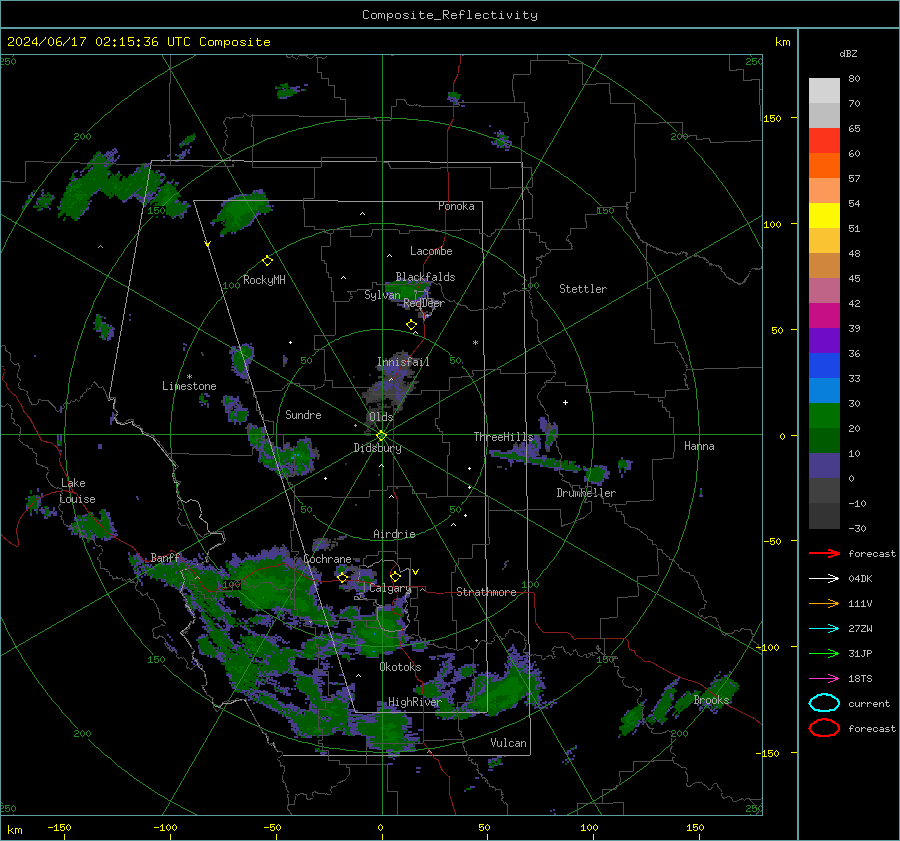Pick the red 60-65 dBZ swatch
900x841 pixels.
[x=824, y=141]
